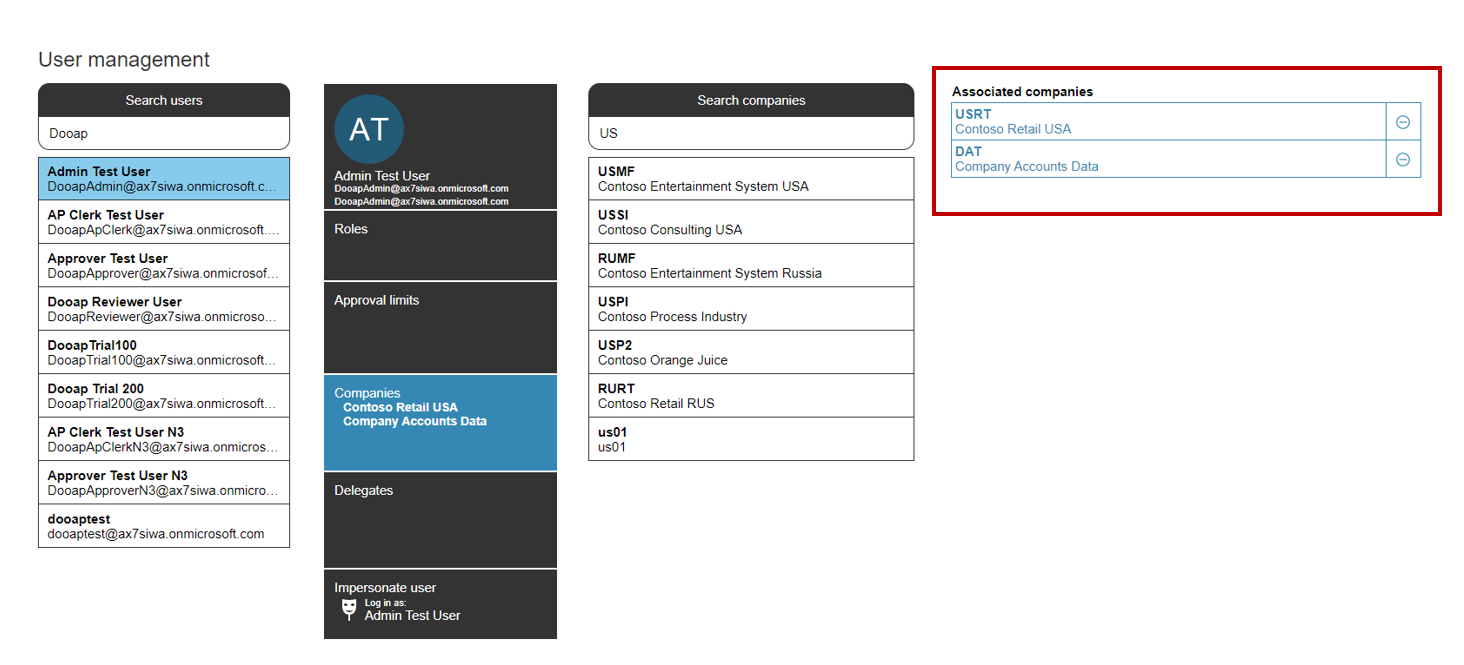The image size is (1464, 665).
Task: Select Approver Test User N3 row
Action: pos(164,483)
